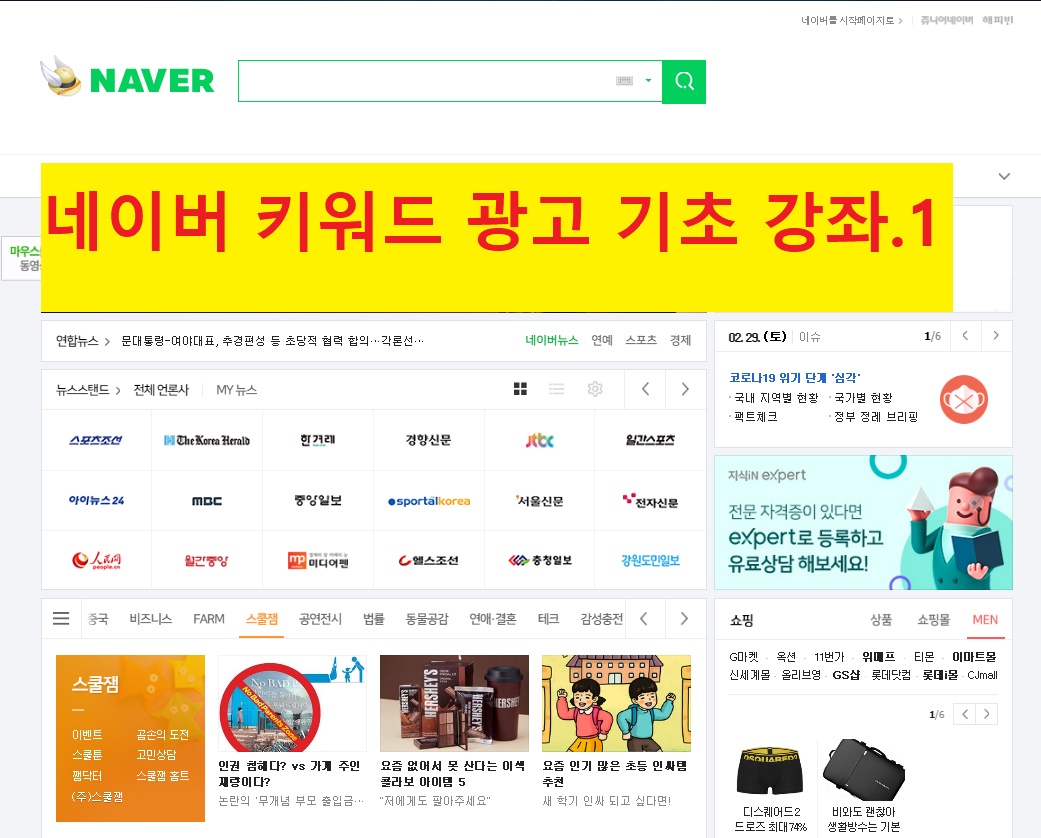Open the 전자신문 press logo

point(650,501)
